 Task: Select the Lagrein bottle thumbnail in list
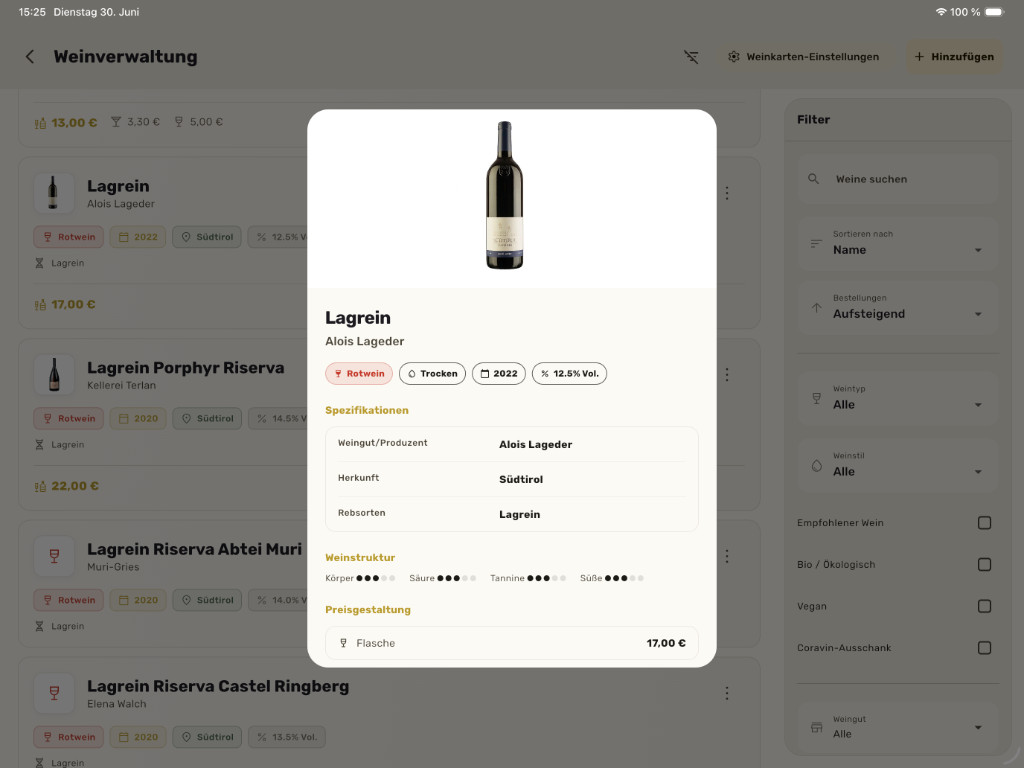point(54,193)
